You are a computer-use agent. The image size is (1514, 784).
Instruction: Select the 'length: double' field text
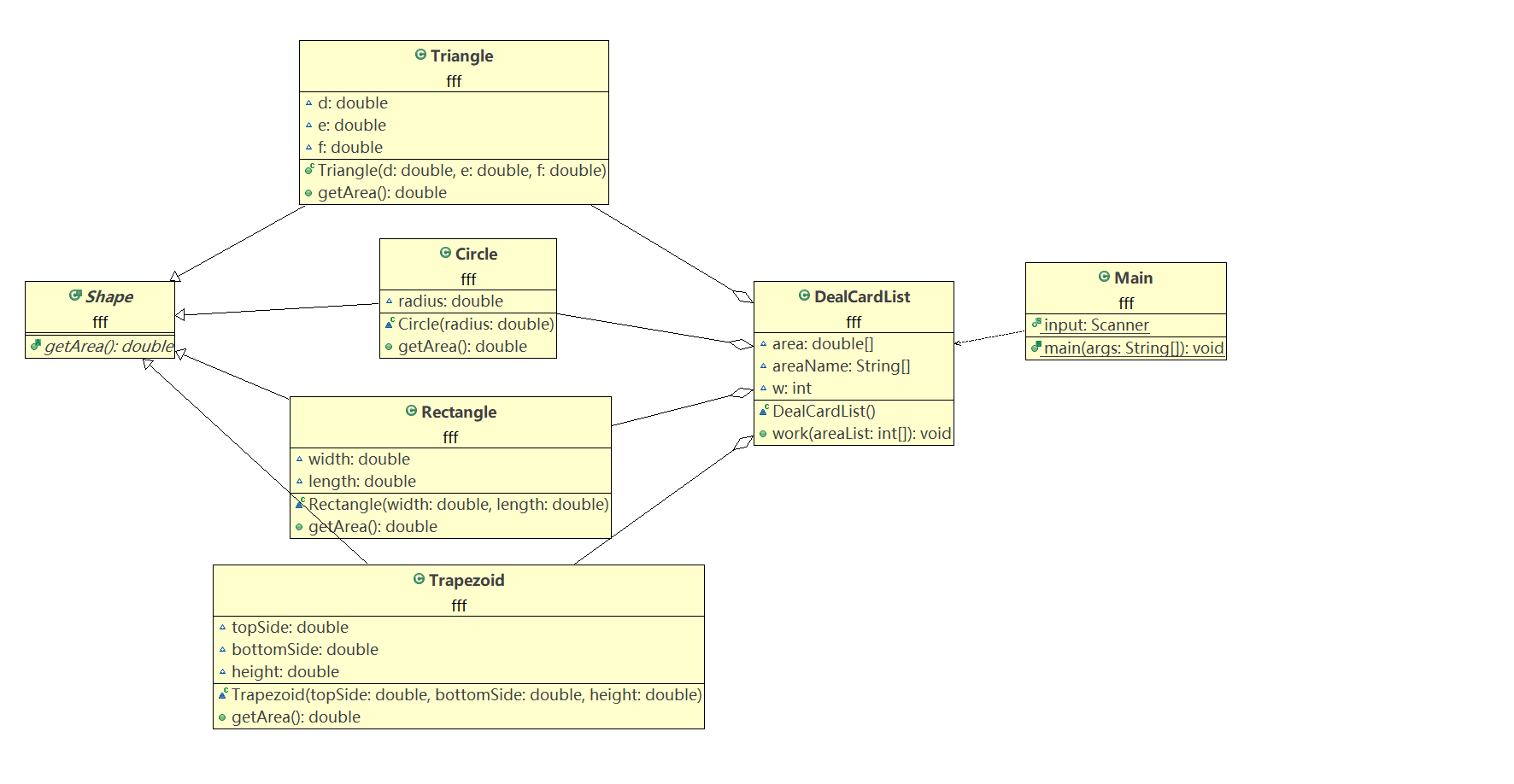pos(362,482)
